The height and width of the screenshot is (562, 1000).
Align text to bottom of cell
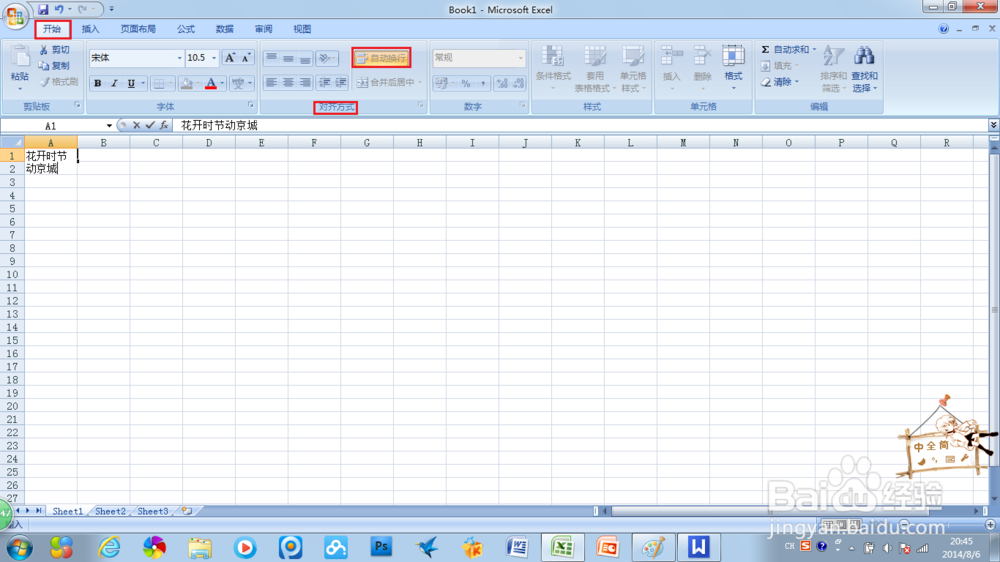(305, 58)
